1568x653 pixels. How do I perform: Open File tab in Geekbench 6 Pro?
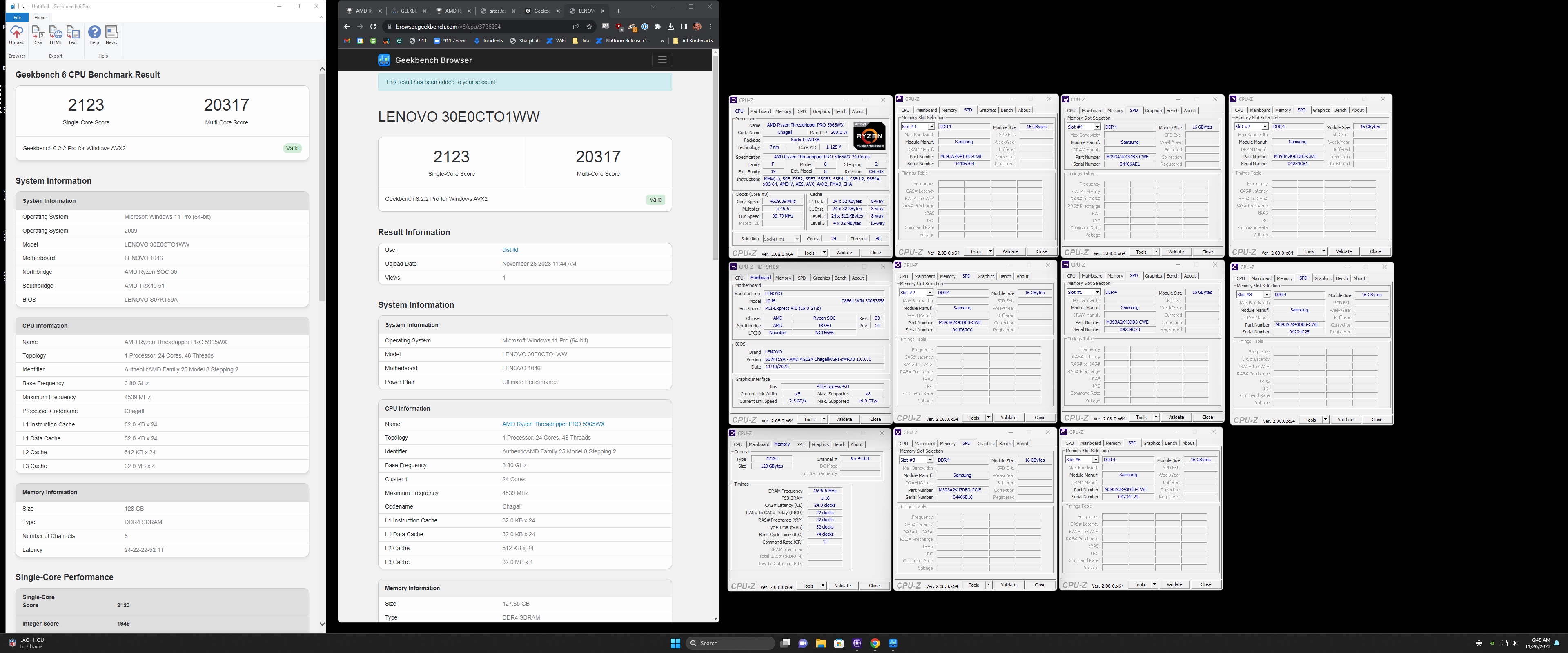pyautogui.click(x=17, y=18)
